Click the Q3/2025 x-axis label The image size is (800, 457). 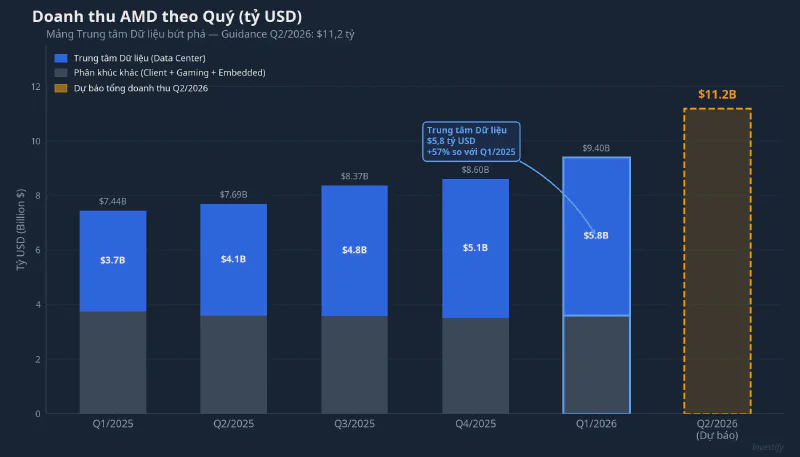(355, 424)
